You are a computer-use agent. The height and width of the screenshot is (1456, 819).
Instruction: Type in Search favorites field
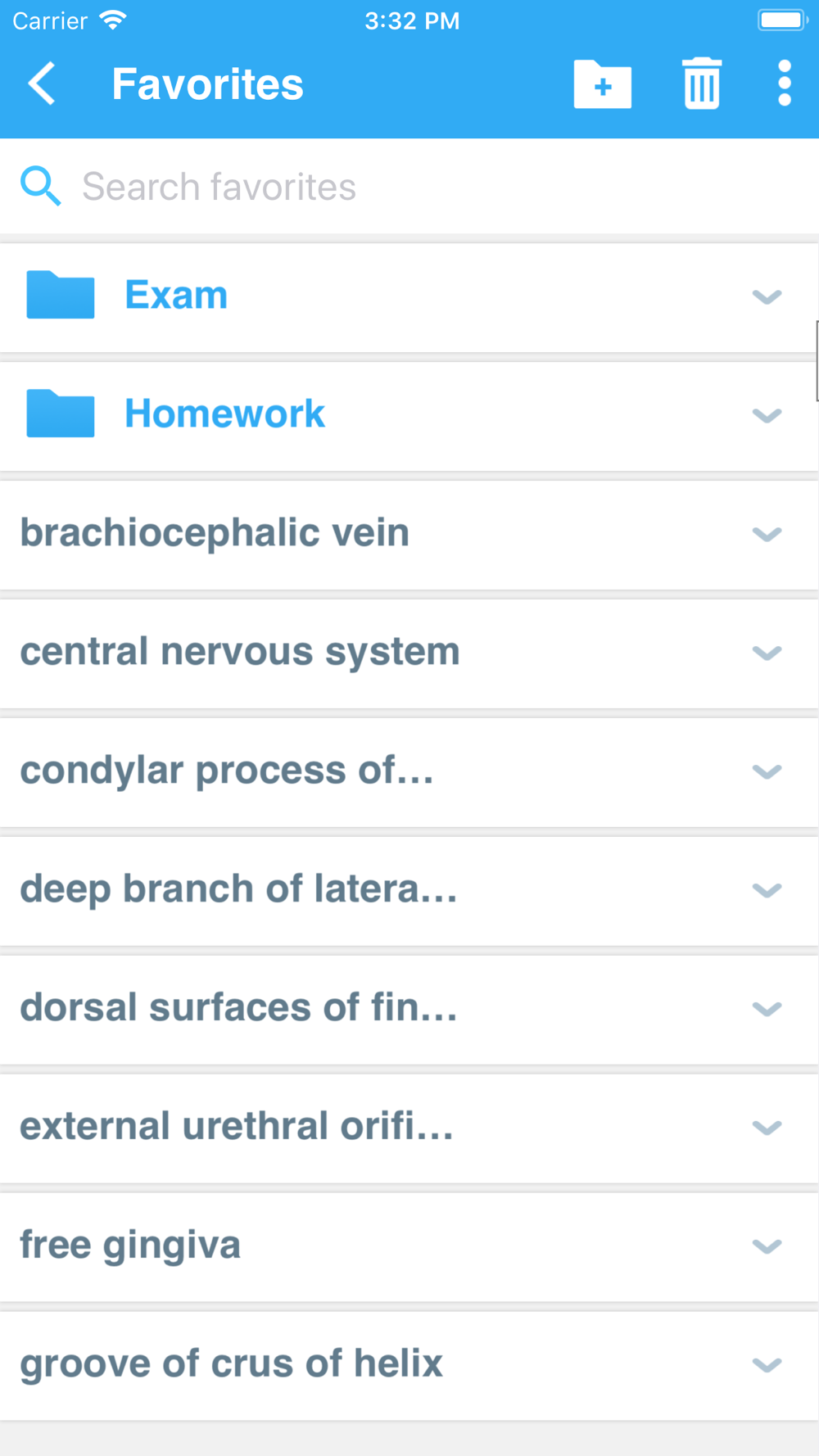pyautogui.click(x=409, y=187)
